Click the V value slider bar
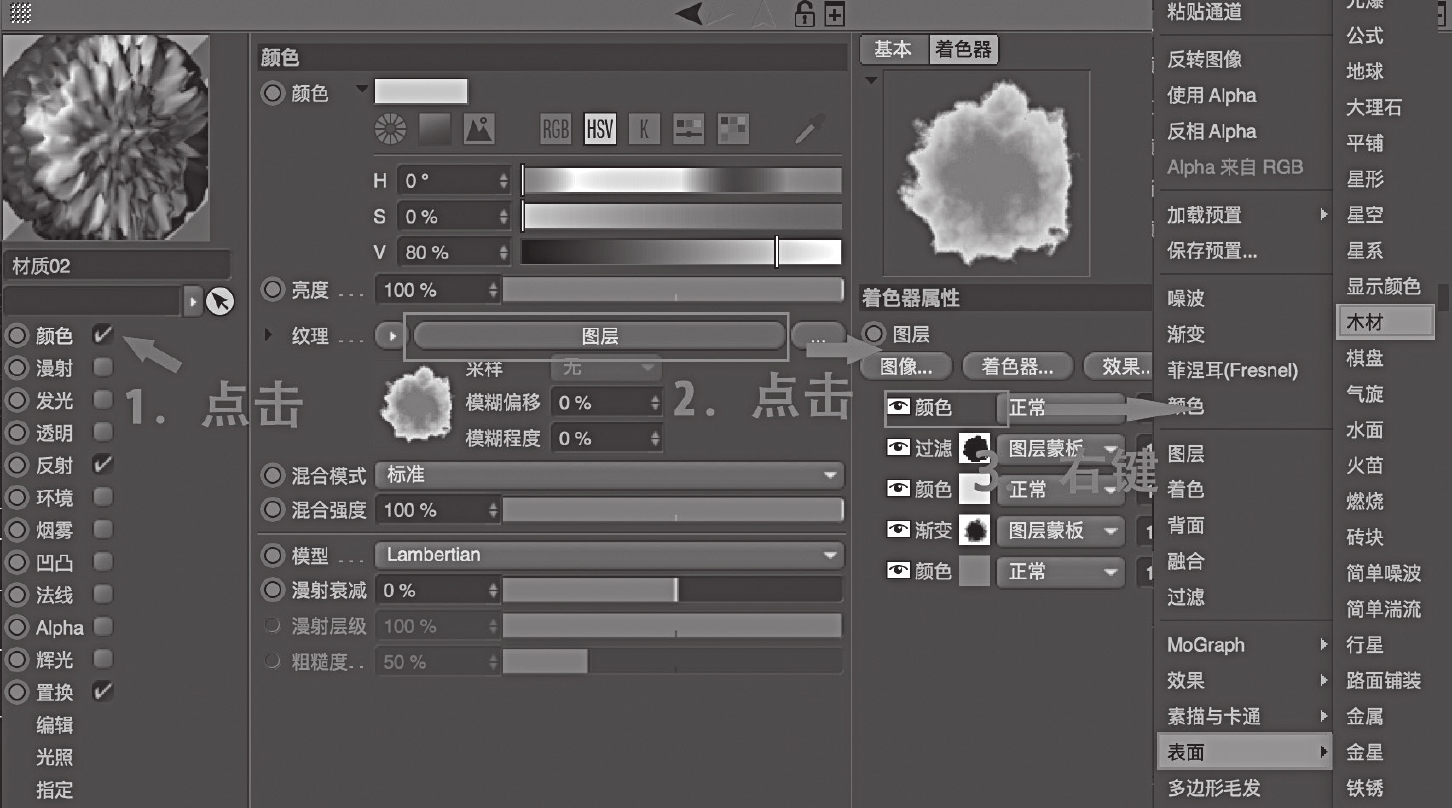1452x808 pixels. click(x=682, y=252)
